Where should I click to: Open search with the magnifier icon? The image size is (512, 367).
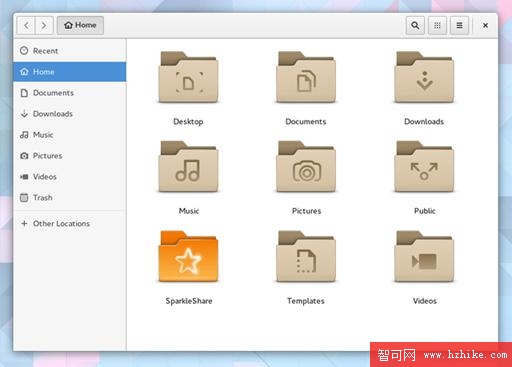[x=415, y=25]
